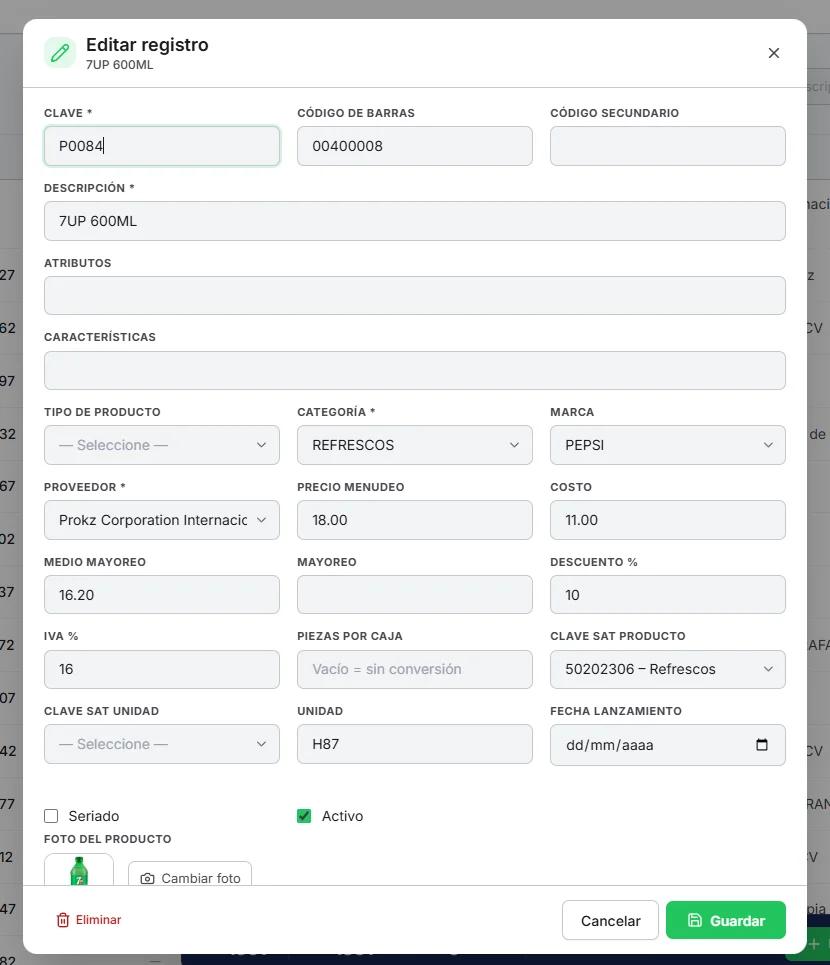Click the IVA % field showing 16
Viewport: 830px width, 965px height.
[x=162, y=669]
